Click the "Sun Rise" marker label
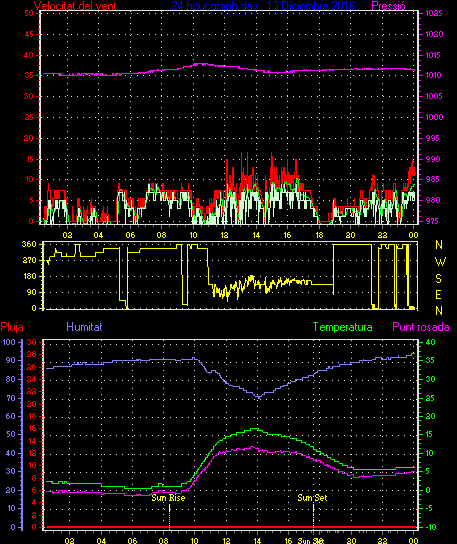The width and height of the screenshot is (457, 544). pyautogui.click(x=168, y=498)
